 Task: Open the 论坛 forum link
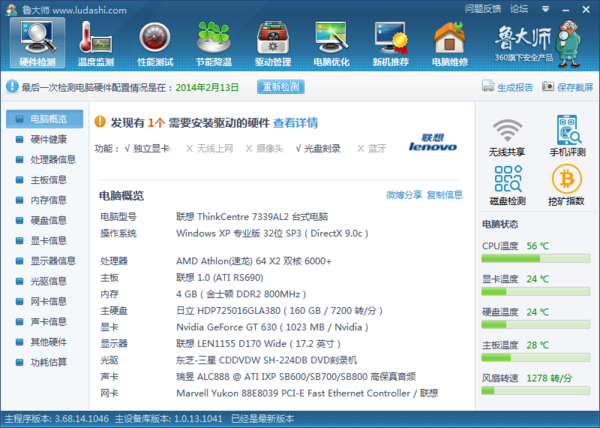click(520, 8)
